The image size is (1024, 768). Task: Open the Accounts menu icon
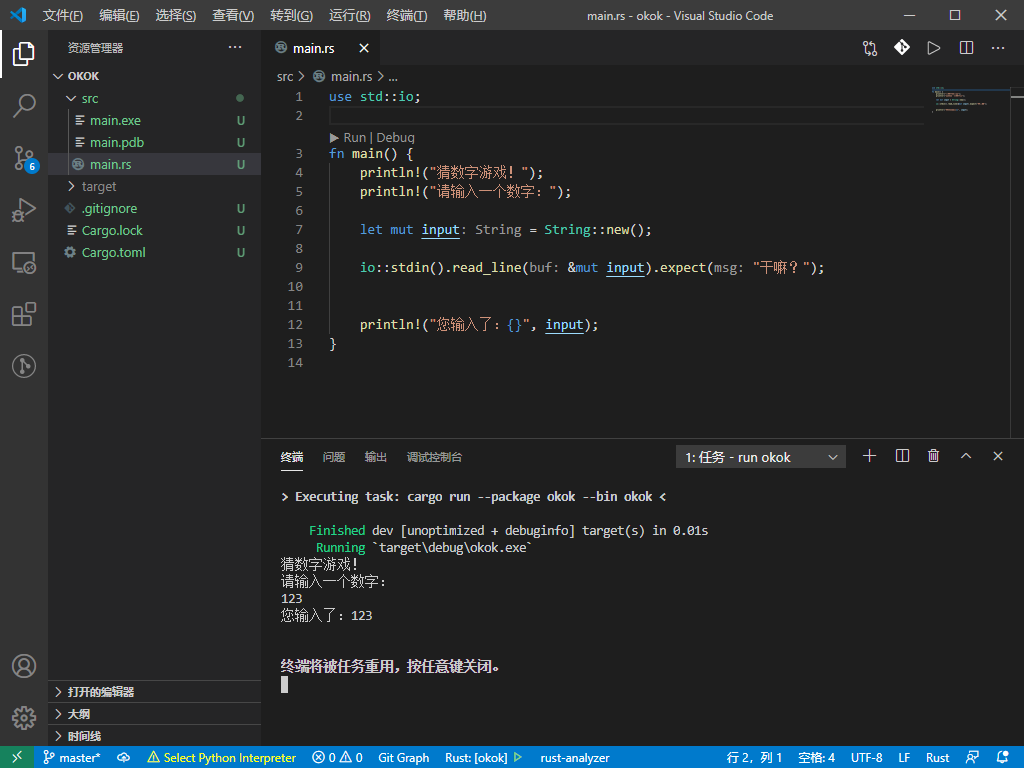pyautogui.click(x=24, y=666)
